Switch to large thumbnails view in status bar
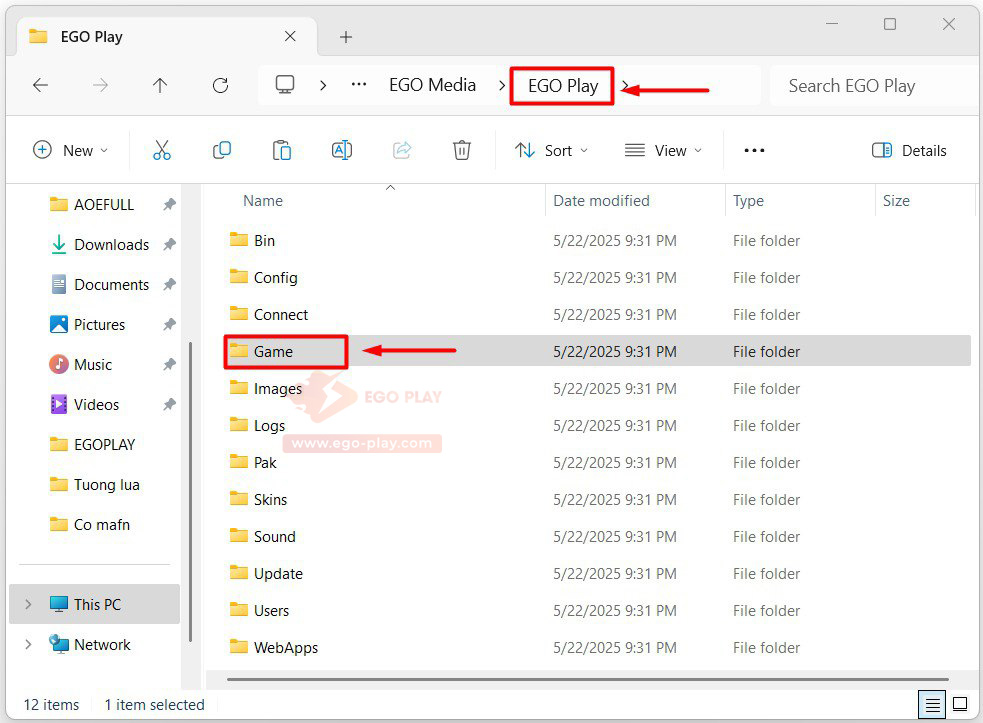The width and height of the screenshot is (983, 723). point(960,704)
